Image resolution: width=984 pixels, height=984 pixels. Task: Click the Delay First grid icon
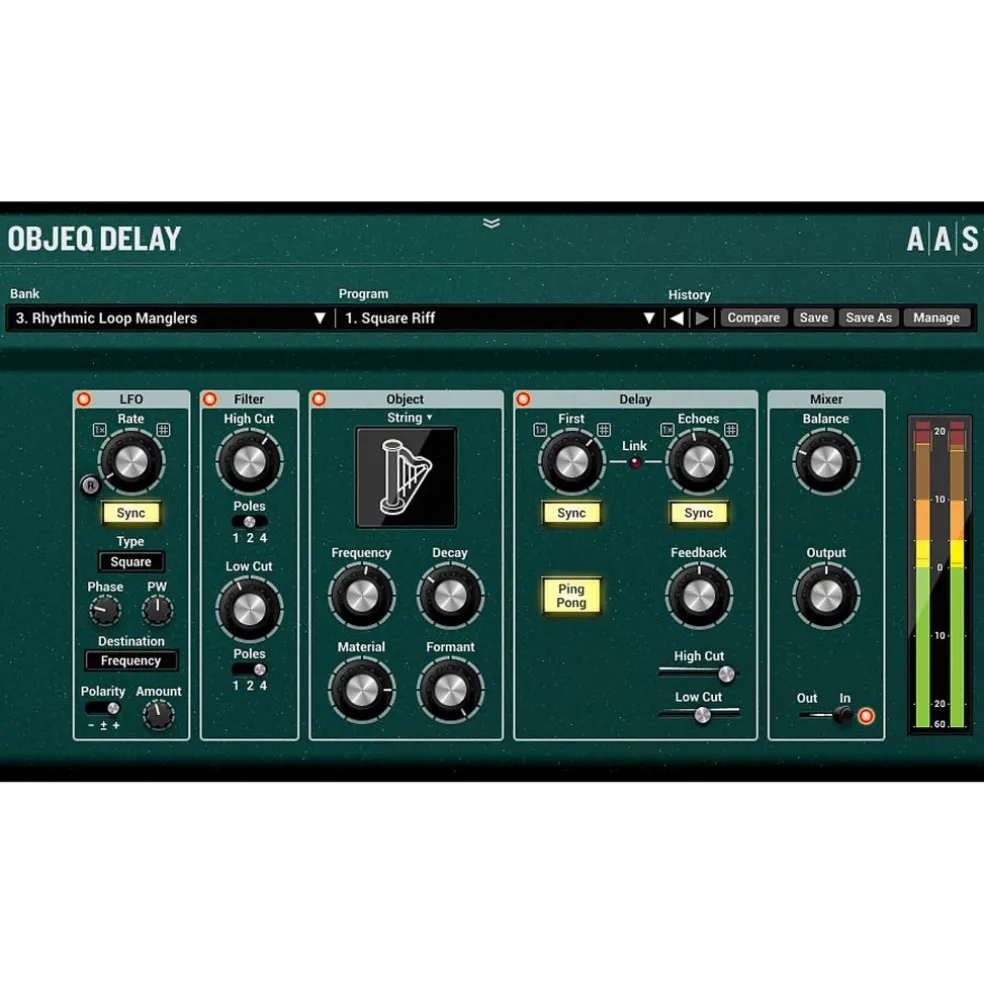click(x=604, y=430)
